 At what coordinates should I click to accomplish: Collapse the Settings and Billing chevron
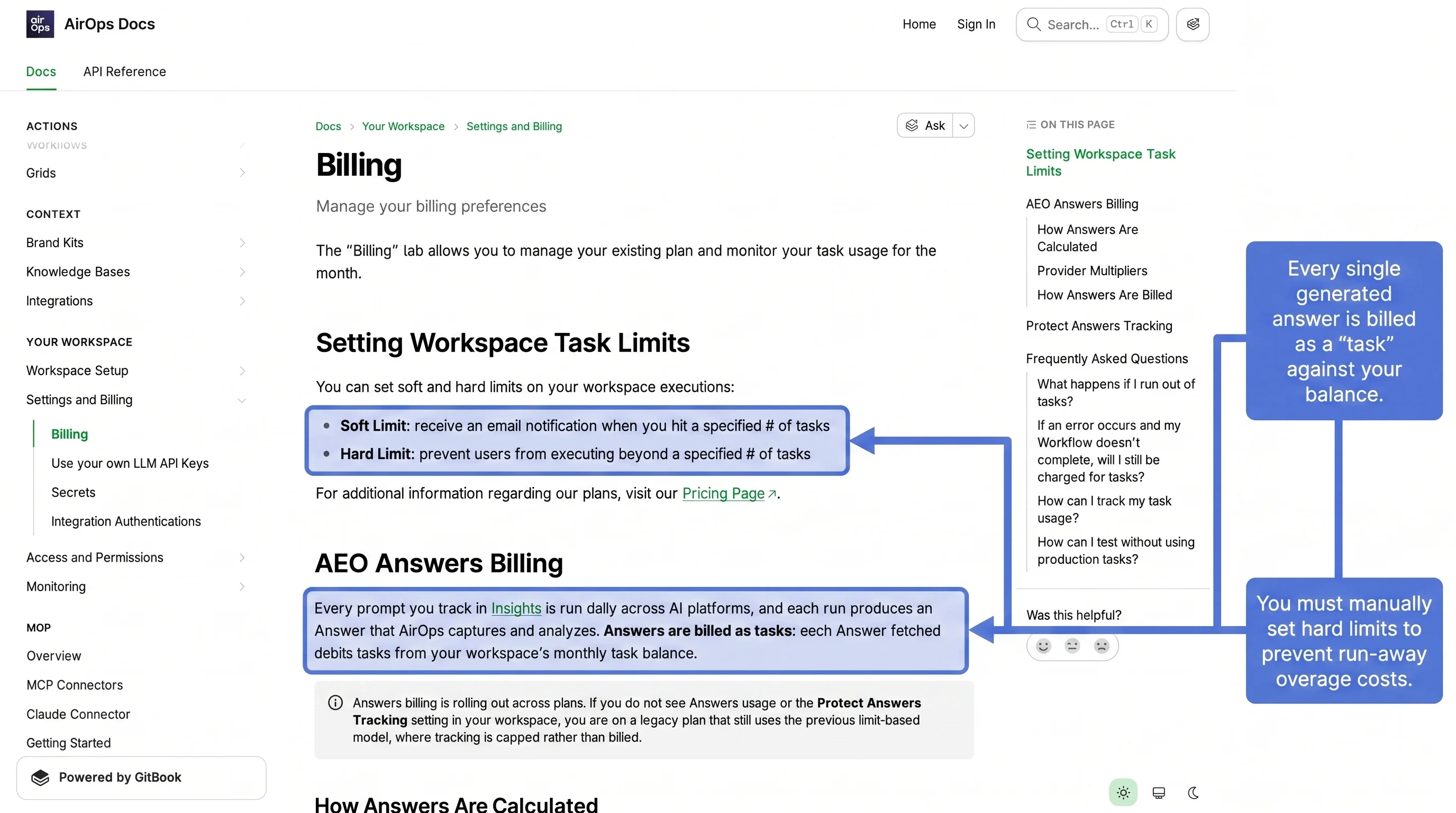[x=242, y=400]
